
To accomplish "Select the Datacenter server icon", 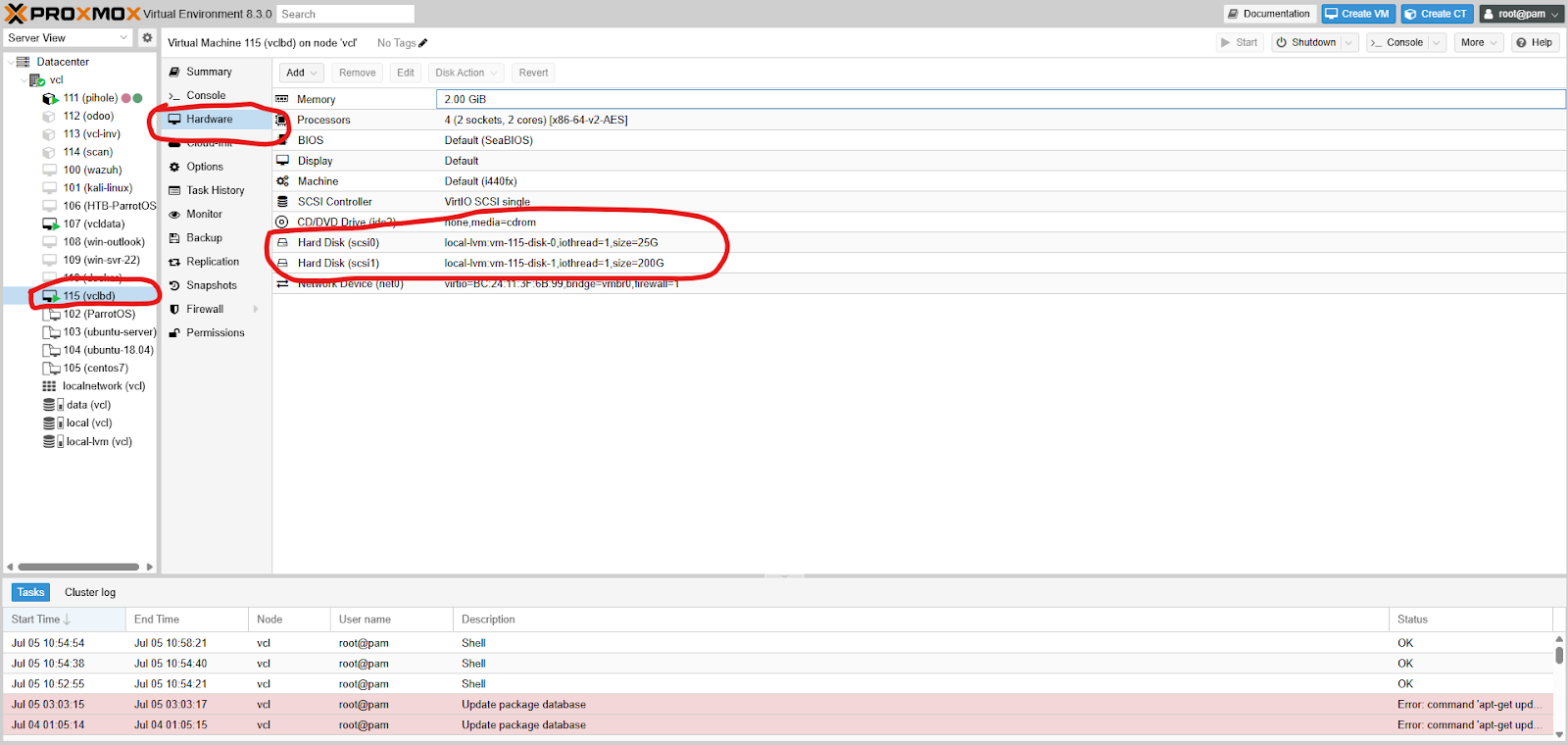I will pyautogui.click(x=23, y=62).
